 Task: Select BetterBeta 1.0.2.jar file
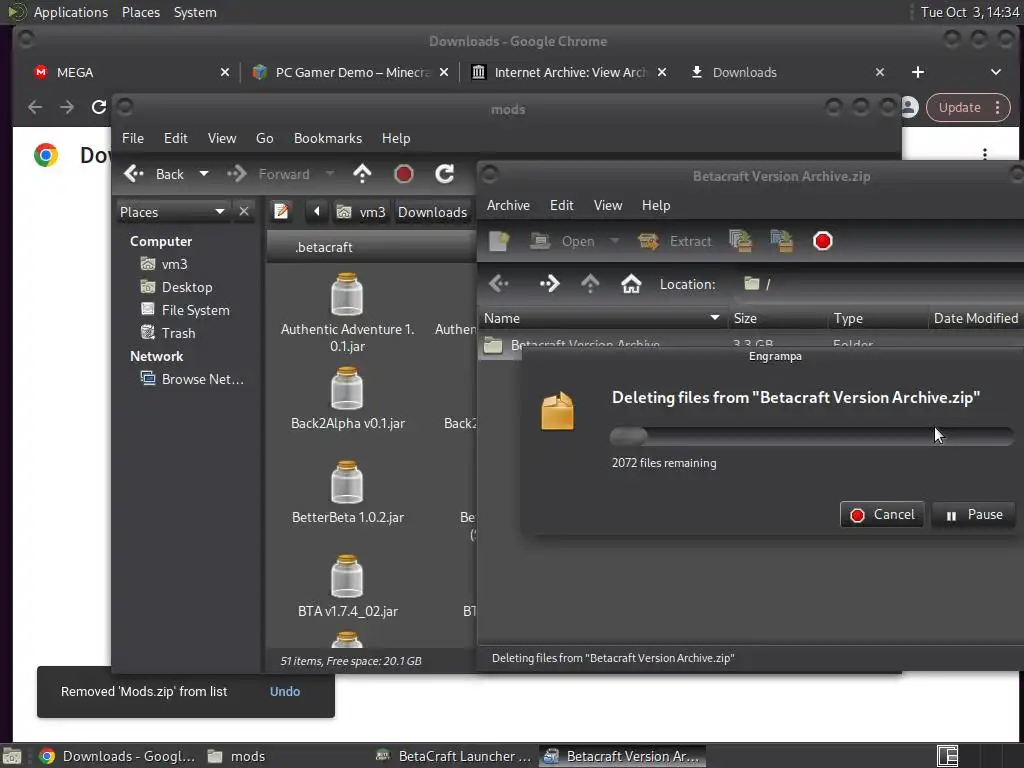tap(347, 492)
